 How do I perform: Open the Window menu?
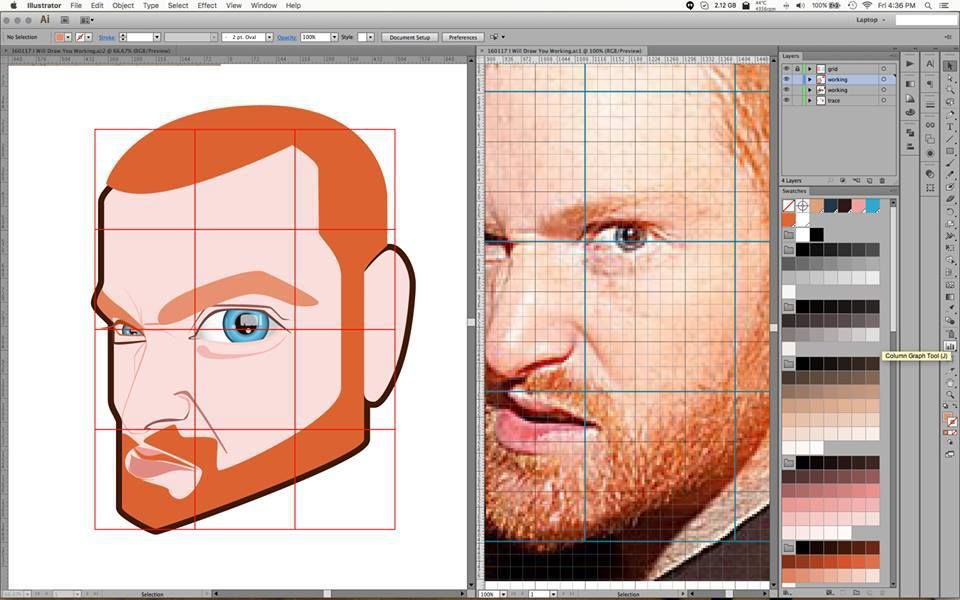pos(264,6)
